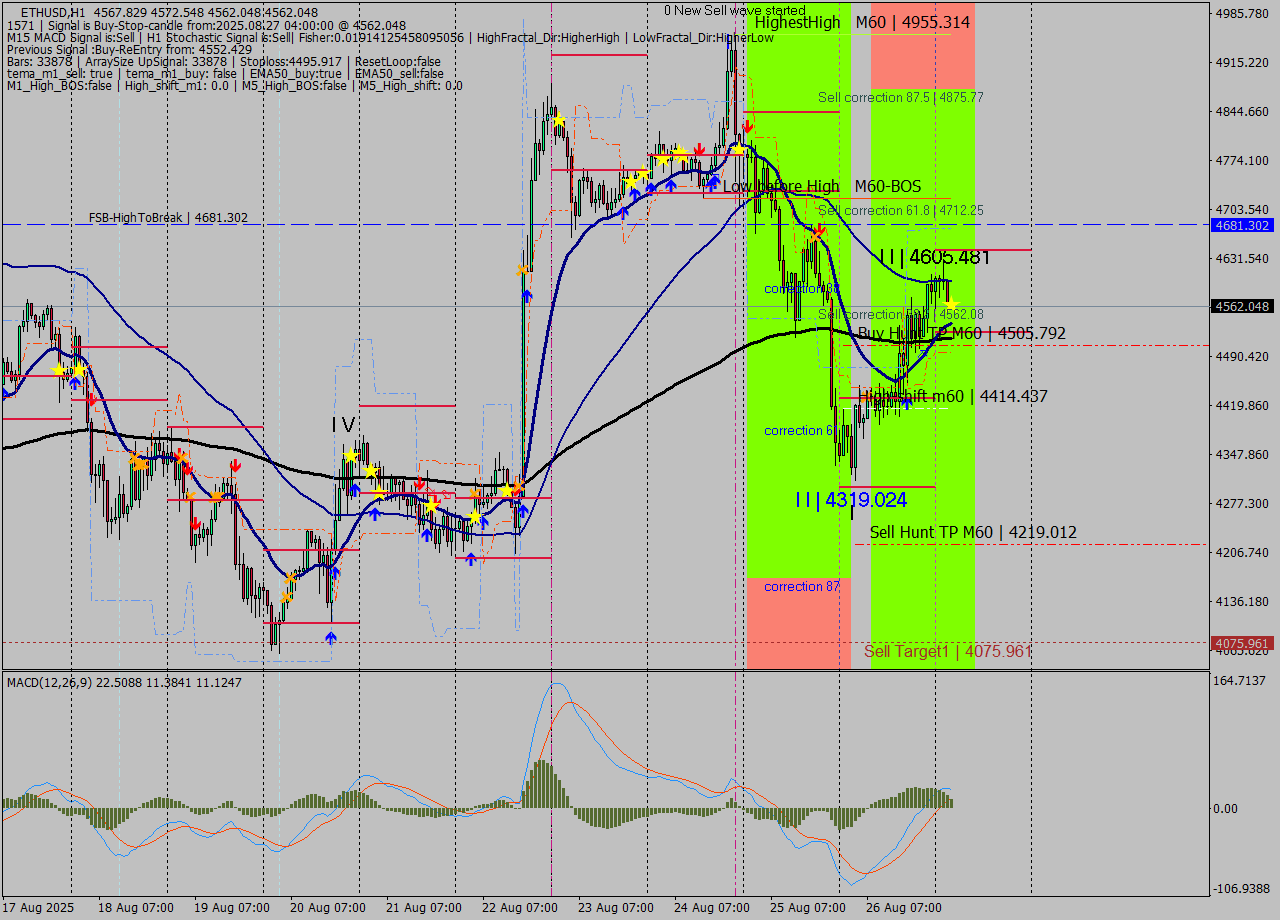Click the red arrow beside Sell correction 61.8
Screen dimensions: 1280x920
[x=819, y=231]
